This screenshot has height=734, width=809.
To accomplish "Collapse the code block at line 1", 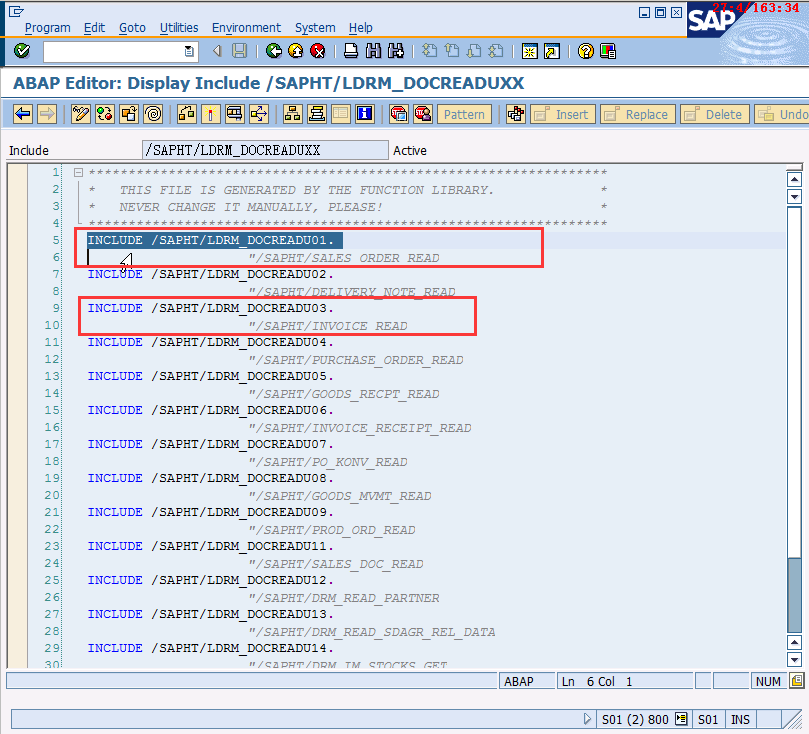I will (77, 171).
